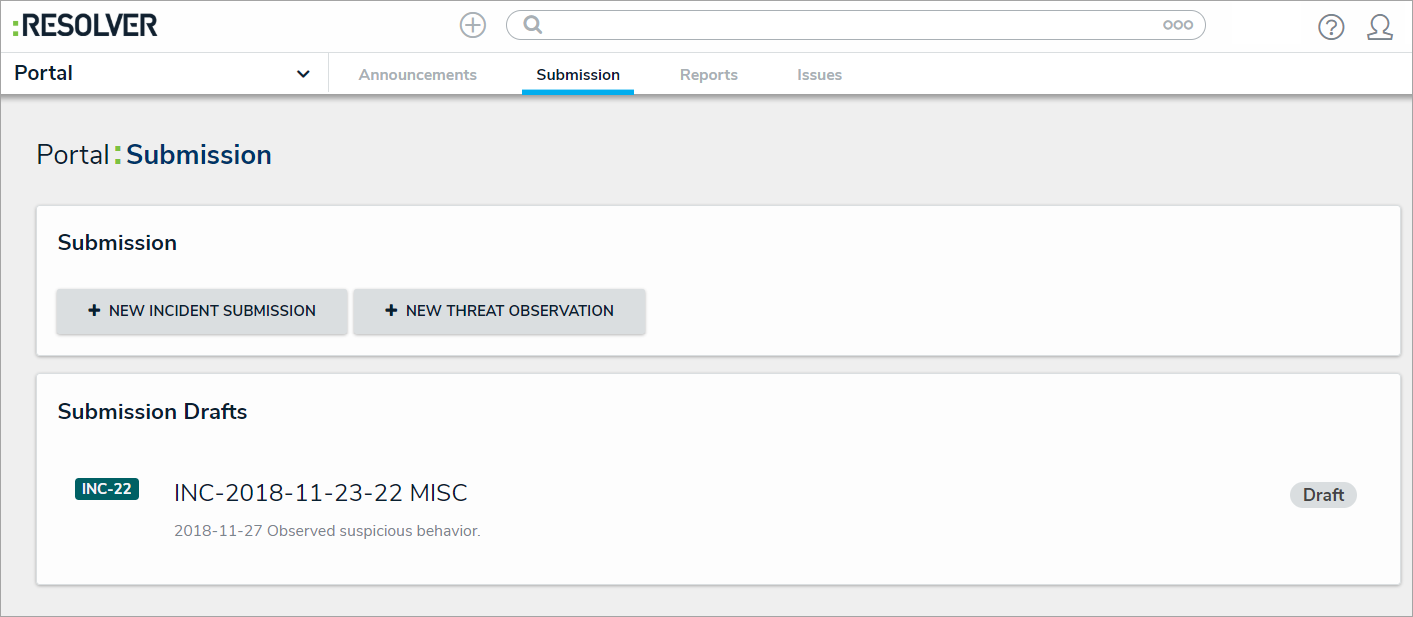Viewport: 1413px width, 617px height.
Task: Click the 'Portal : Submission' page title
Action: pos(154,155)
